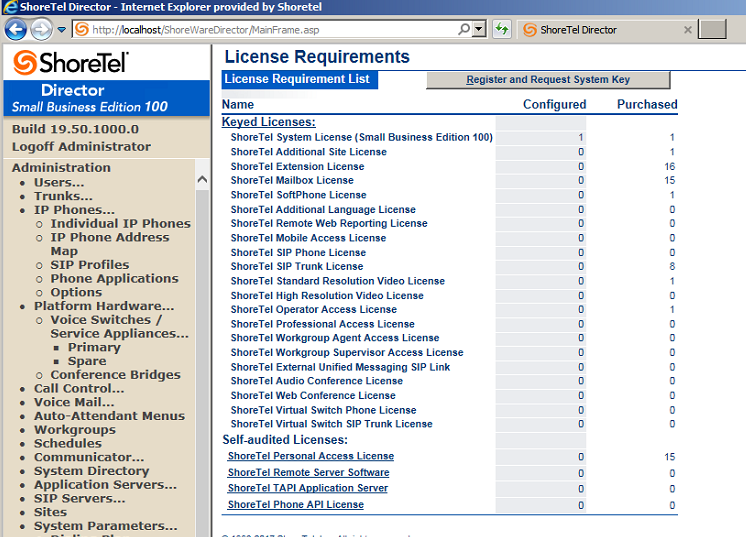Screen dimensions: 746x537
Task: Open System Directory page
Action: (91, 471)
